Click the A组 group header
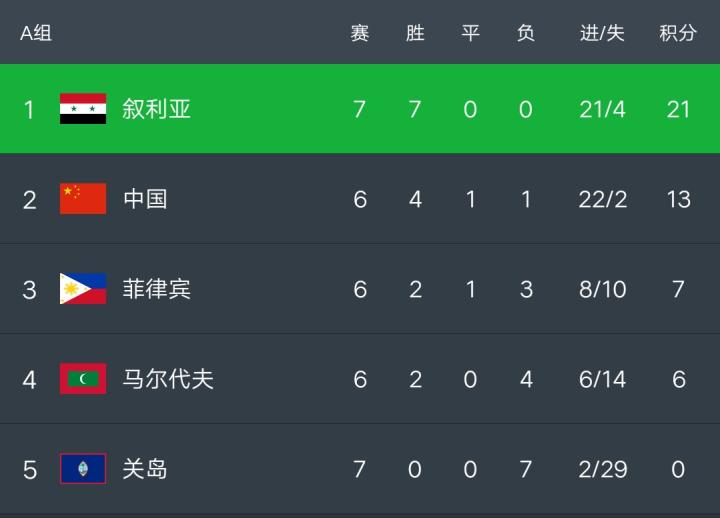This screenshot has width=720, height=518. [36, 33]
